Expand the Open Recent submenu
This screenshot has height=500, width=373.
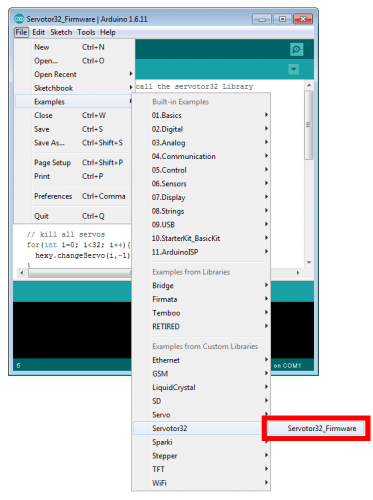(74, 74)
